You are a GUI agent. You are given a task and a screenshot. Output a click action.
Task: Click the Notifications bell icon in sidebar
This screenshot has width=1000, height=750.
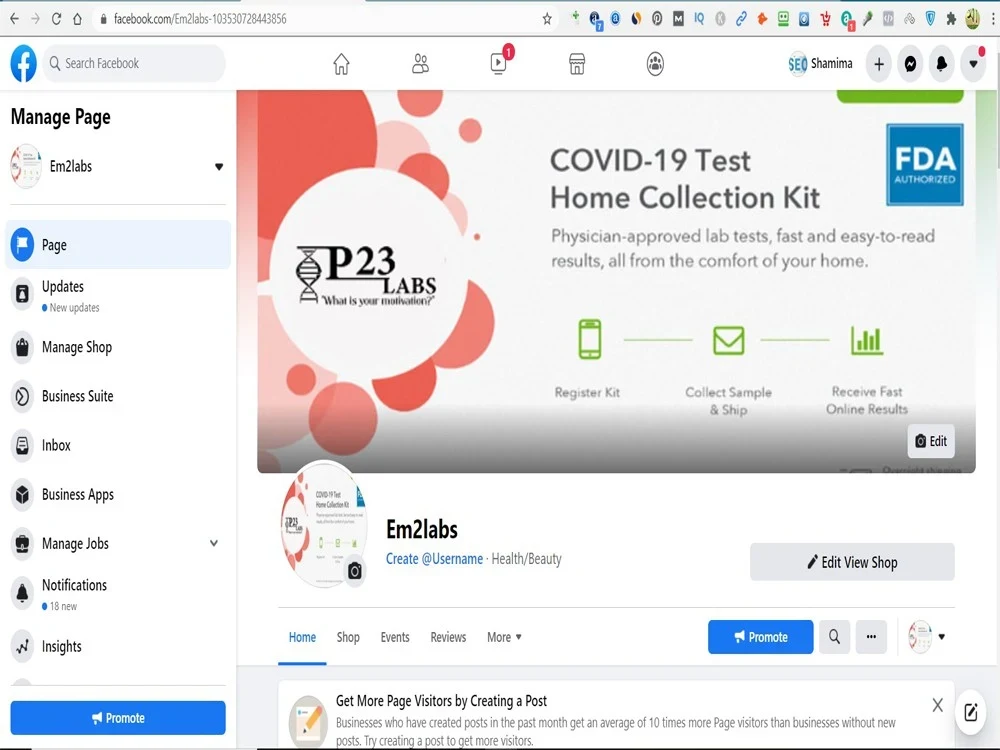pyautogui.click(x=22, y=593)
